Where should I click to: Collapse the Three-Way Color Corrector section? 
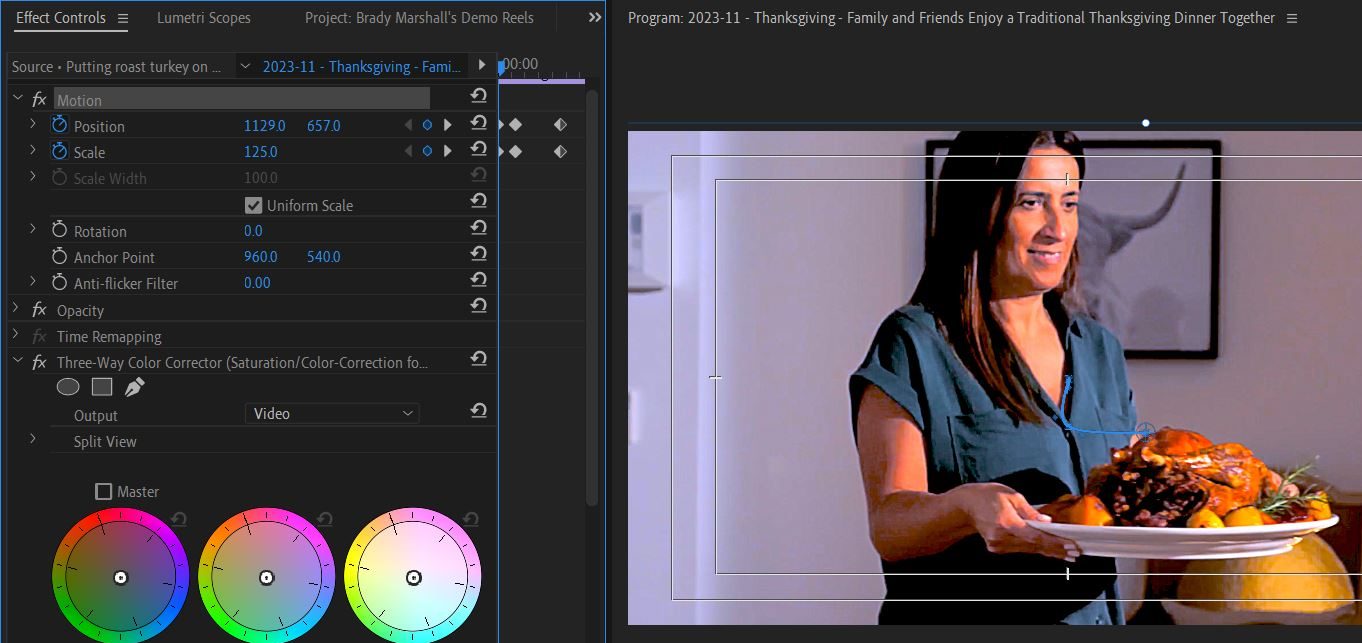point(17,360)
